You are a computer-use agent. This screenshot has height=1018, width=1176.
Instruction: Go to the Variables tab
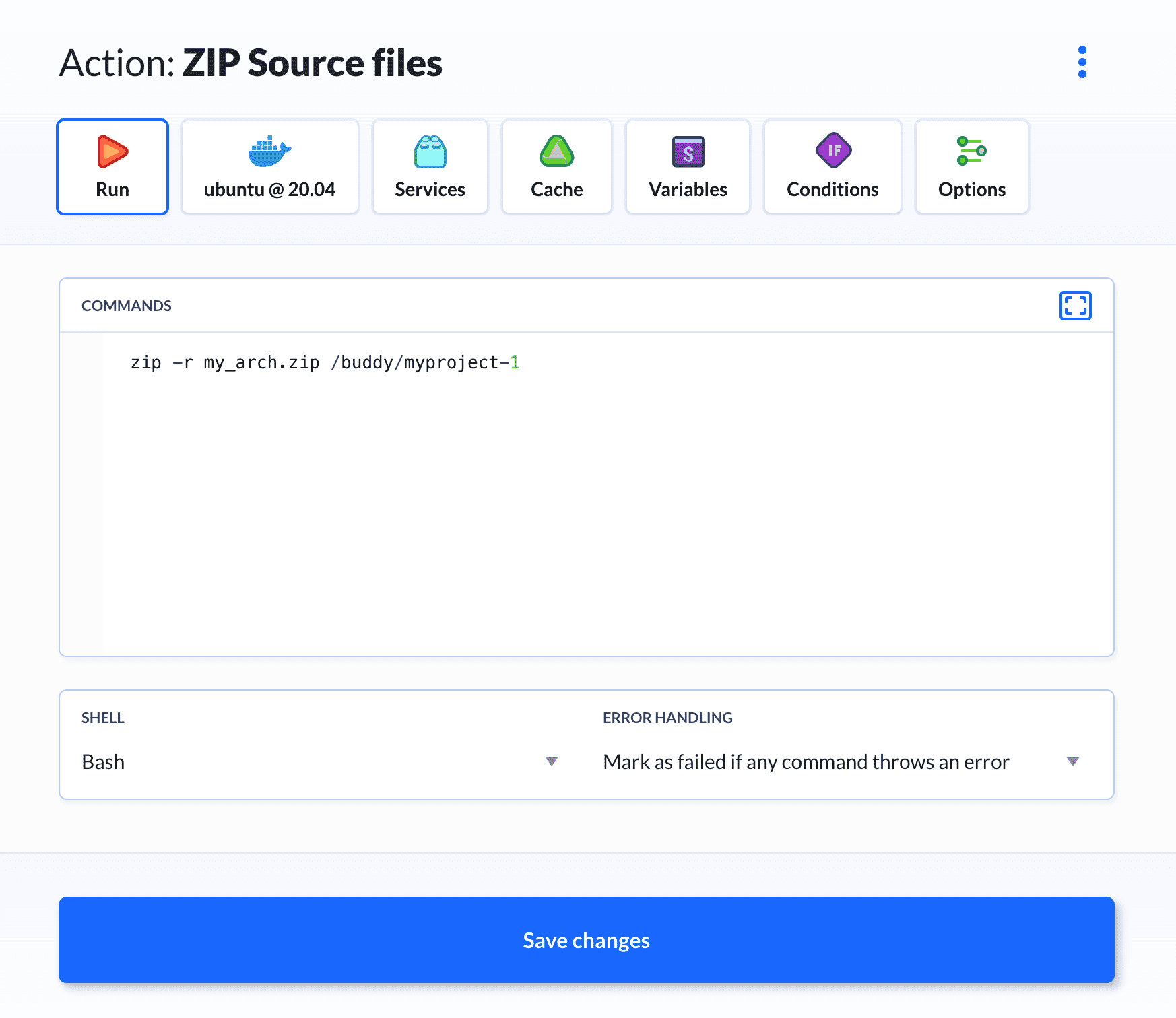coord(688,167)
